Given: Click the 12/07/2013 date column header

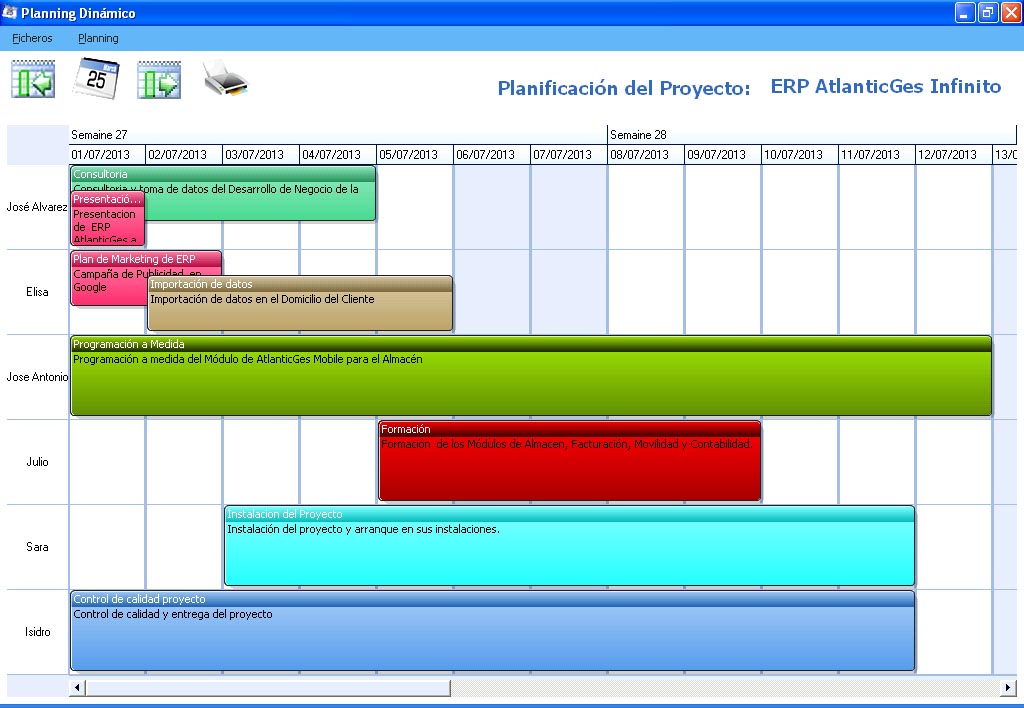Looking at the screenshot, I should [x=955, y=154].
